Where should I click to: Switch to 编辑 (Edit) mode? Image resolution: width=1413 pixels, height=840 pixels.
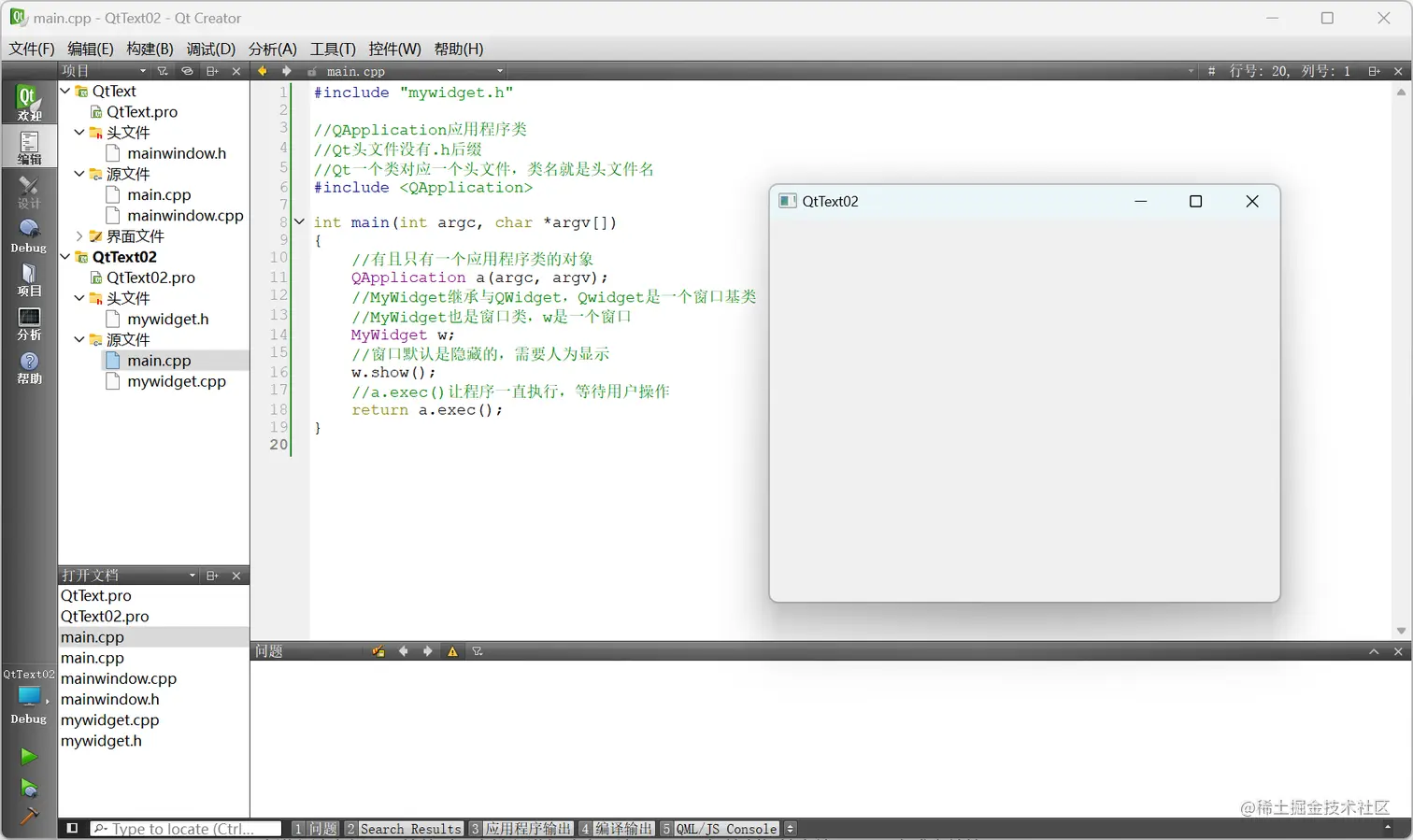point(29,147)
